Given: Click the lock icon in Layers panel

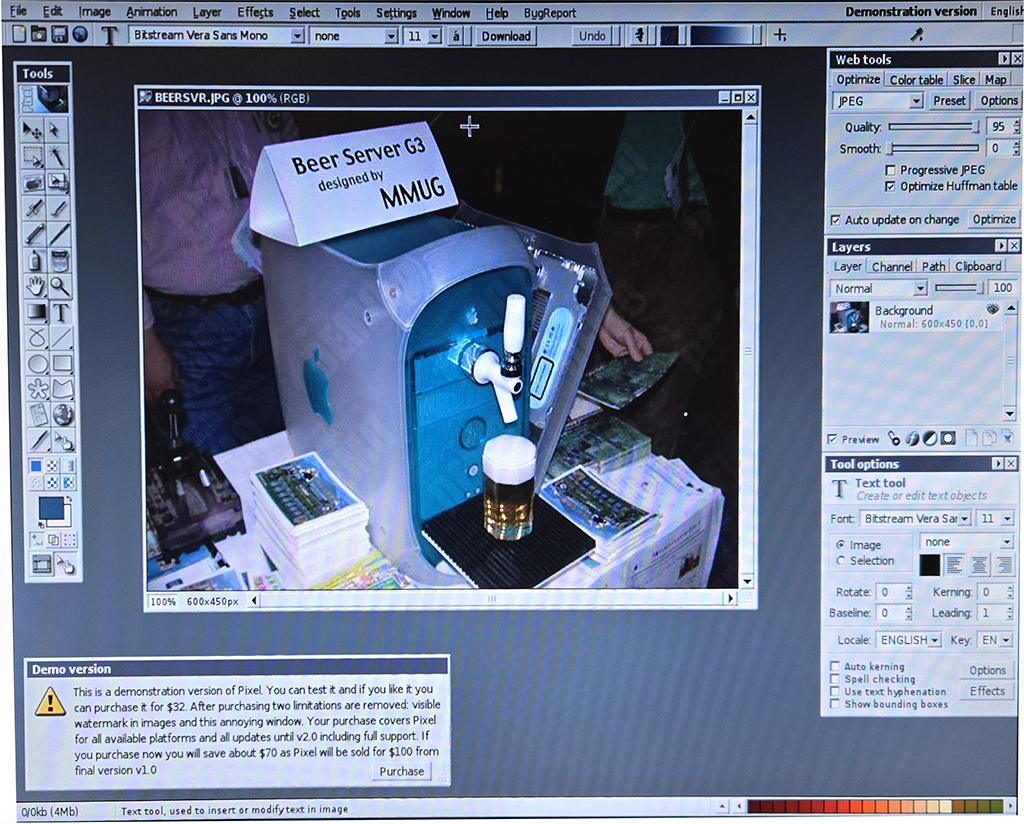Looking at the screenshot, I should pyautogui.click(x=894, y=439).
